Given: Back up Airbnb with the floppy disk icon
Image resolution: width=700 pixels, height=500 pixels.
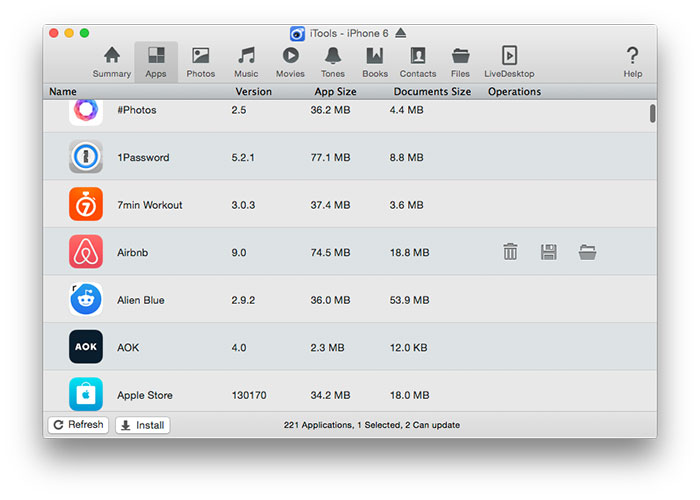Looking at the screenshot, I should [549, 252].
